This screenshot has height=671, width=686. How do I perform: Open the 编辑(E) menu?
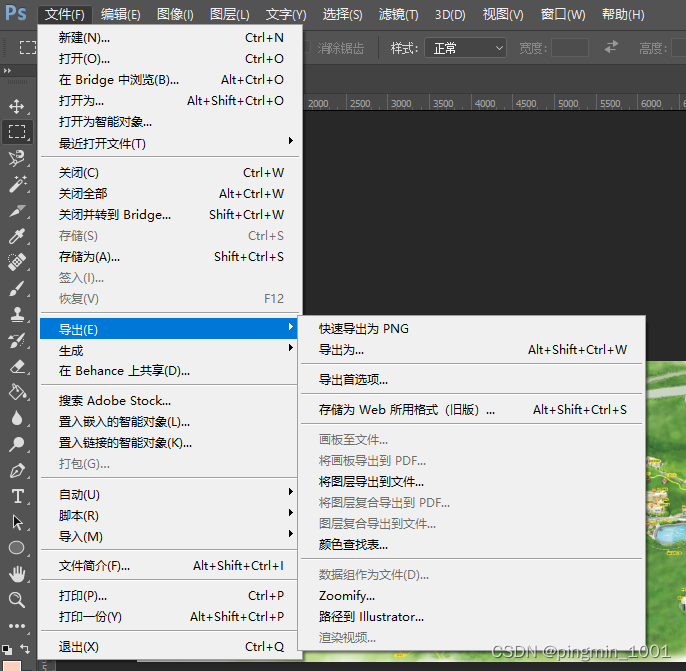tap(120, 14)
